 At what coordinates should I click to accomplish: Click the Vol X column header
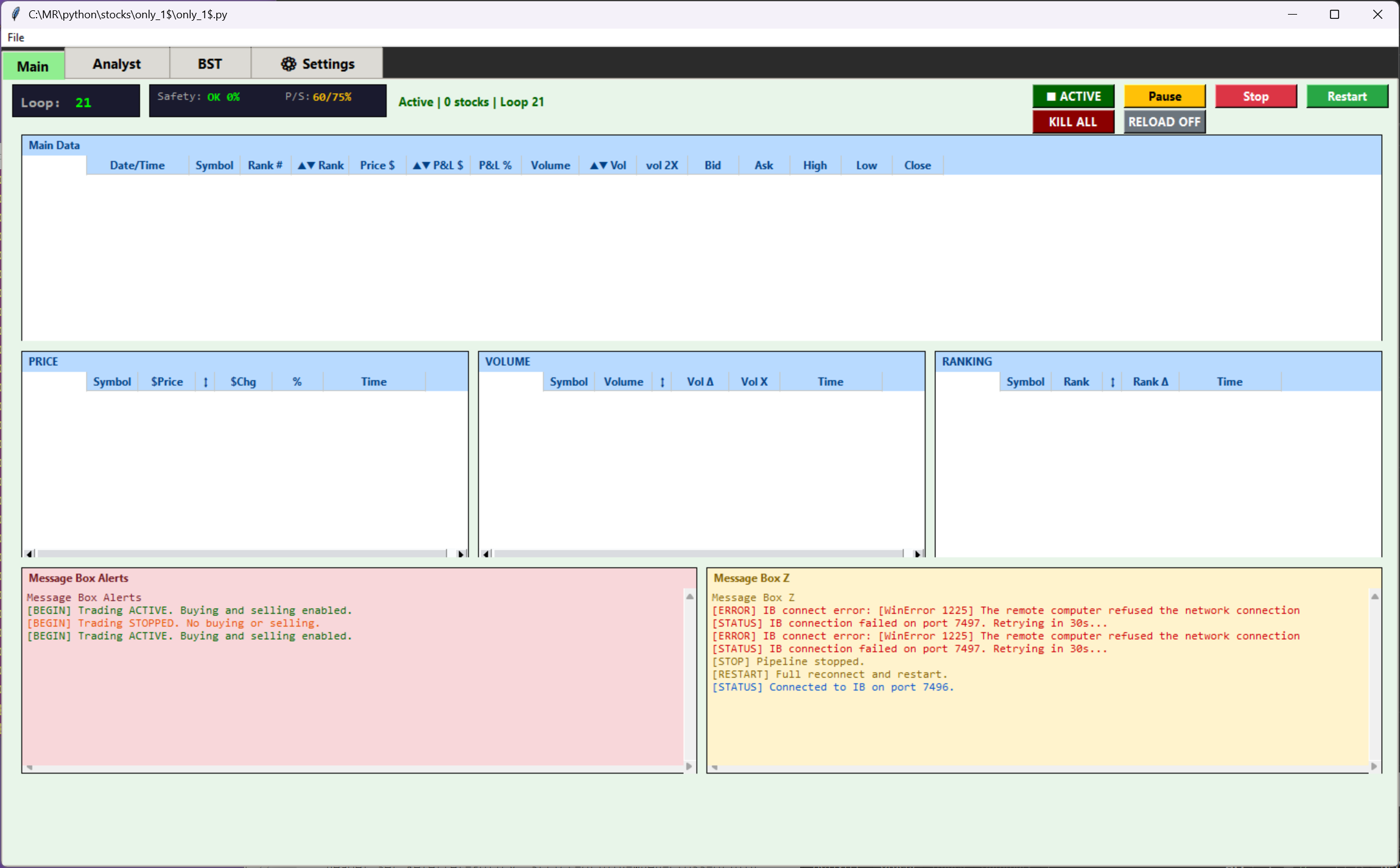pyautogui.click(x=754, y=382)
